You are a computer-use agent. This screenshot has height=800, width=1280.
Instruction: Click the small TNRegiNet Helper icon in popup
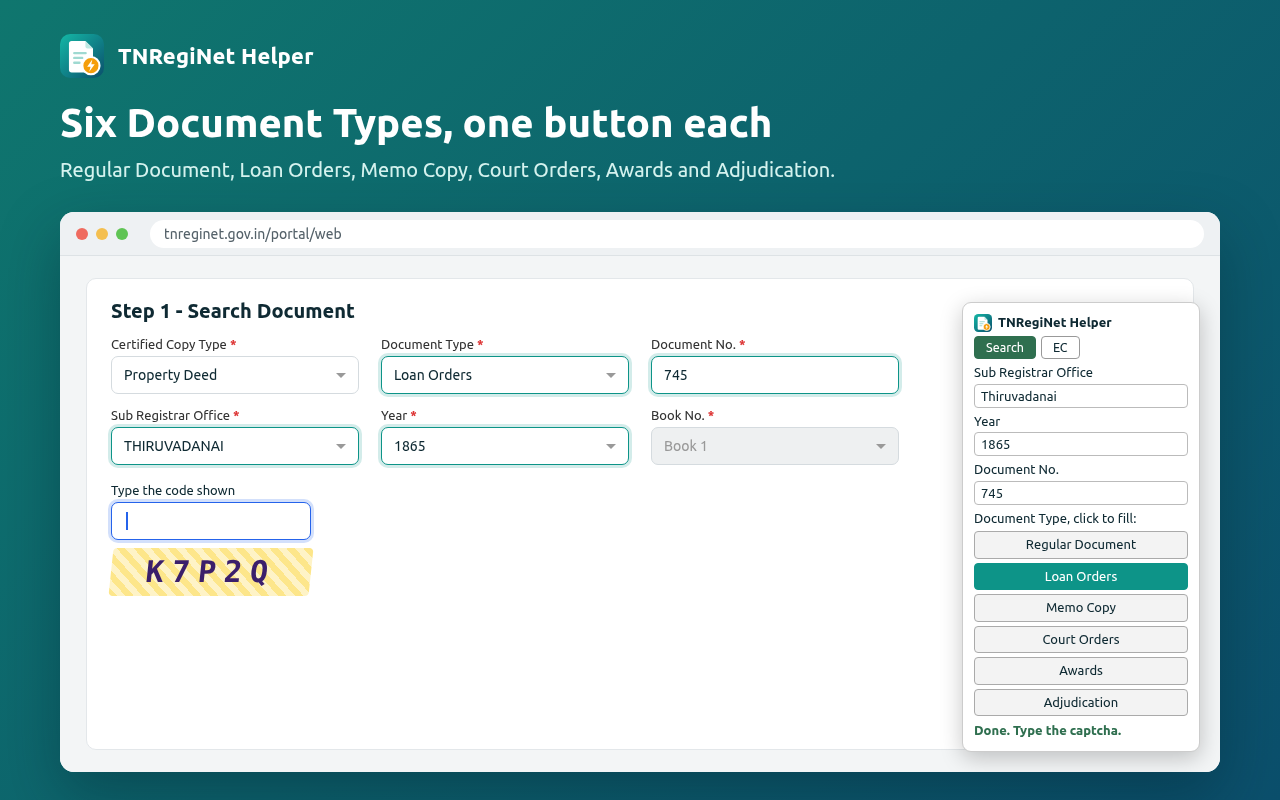coord(983,323)
